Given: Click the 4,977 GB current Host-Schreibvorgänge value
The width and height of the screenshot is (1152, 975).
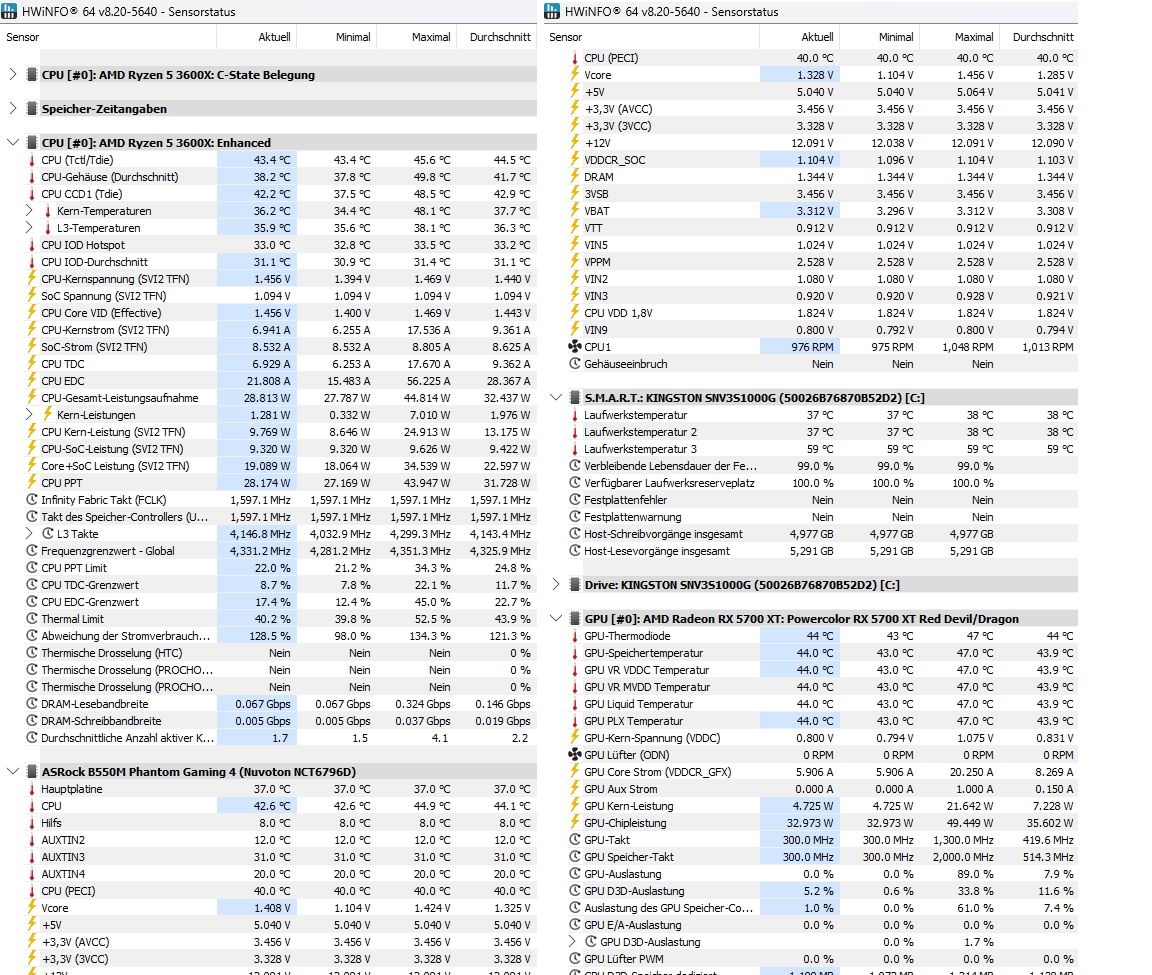Looking at the screenshot, I should point(811,534).
